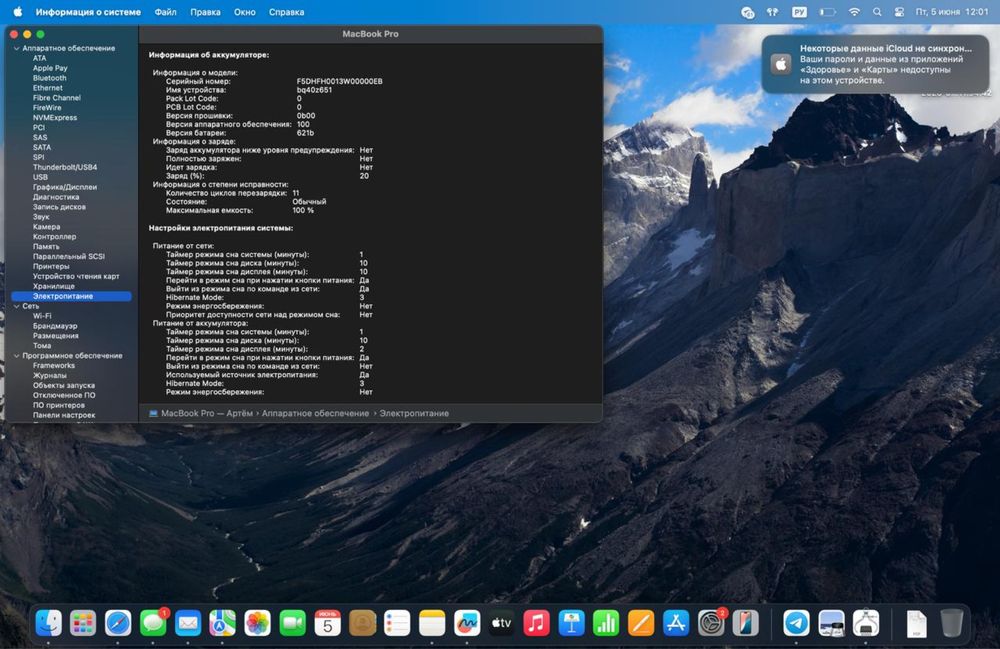Launch the Photos app
Screen dimensions: 1000x649
click(258, 623)
